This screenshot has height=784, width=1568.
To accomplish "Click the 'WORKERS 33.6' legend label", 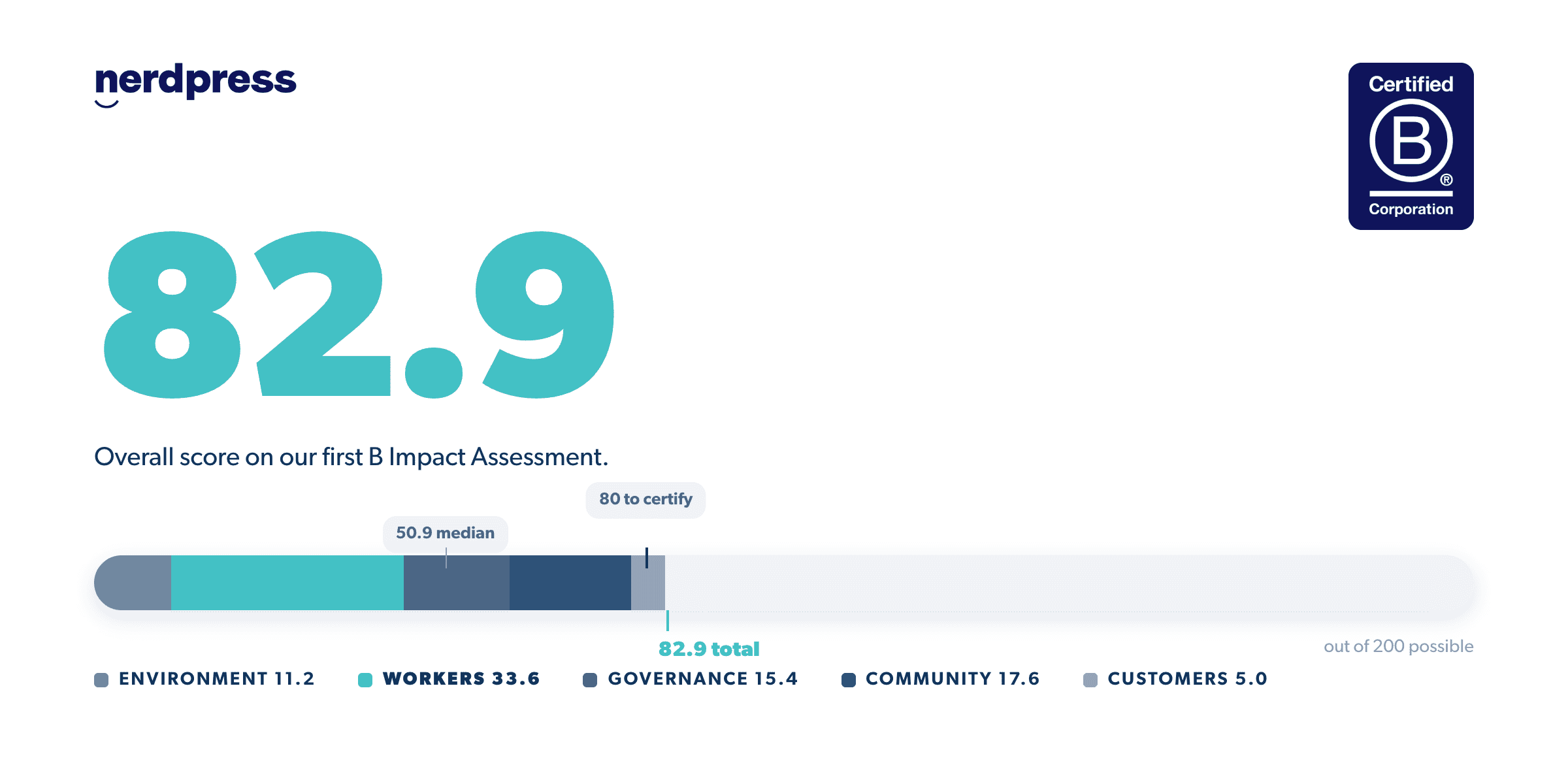I will 461,679.
